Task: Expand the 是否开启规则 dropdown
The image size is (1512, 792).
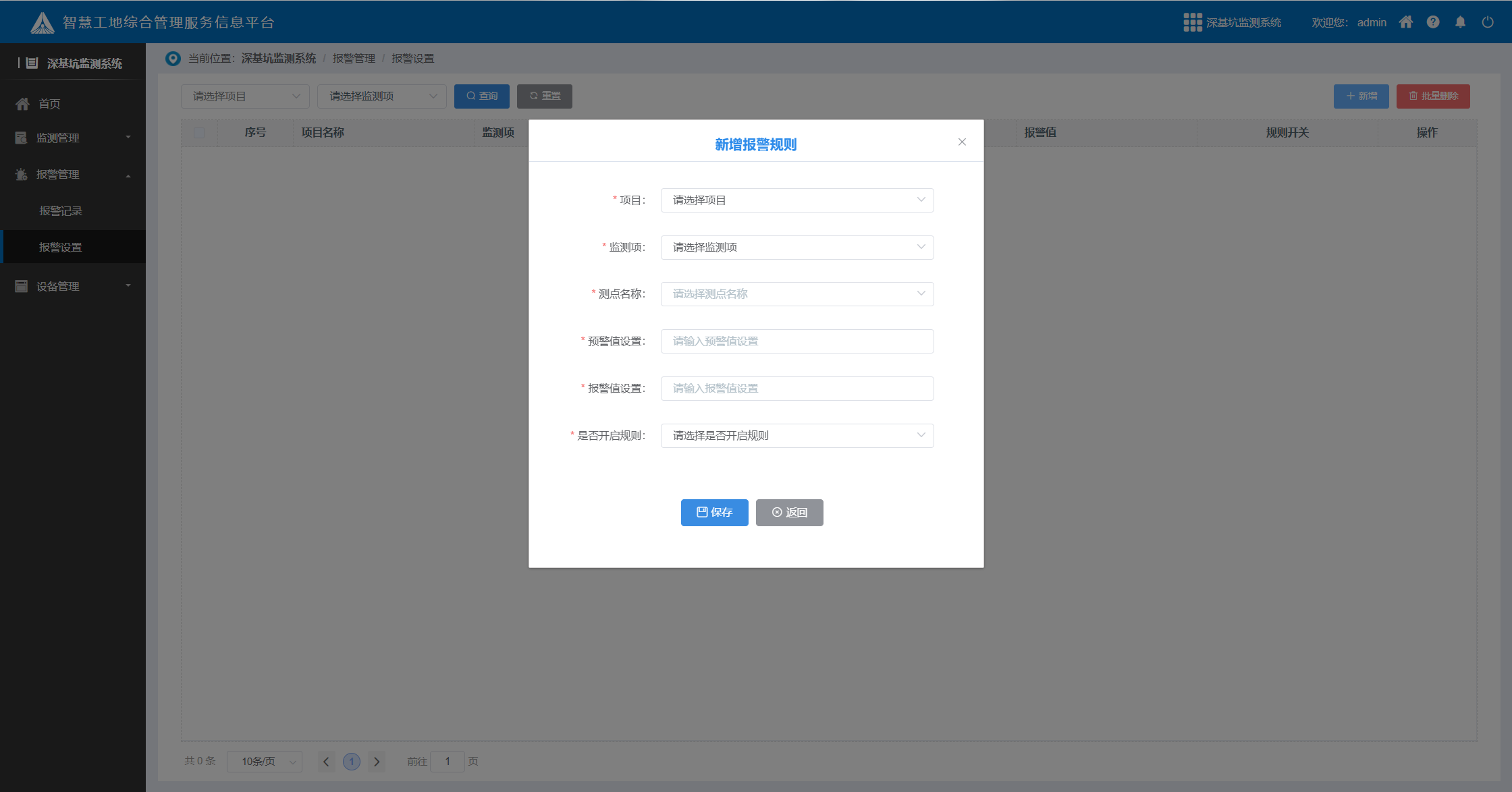Action: click(796, 436)
